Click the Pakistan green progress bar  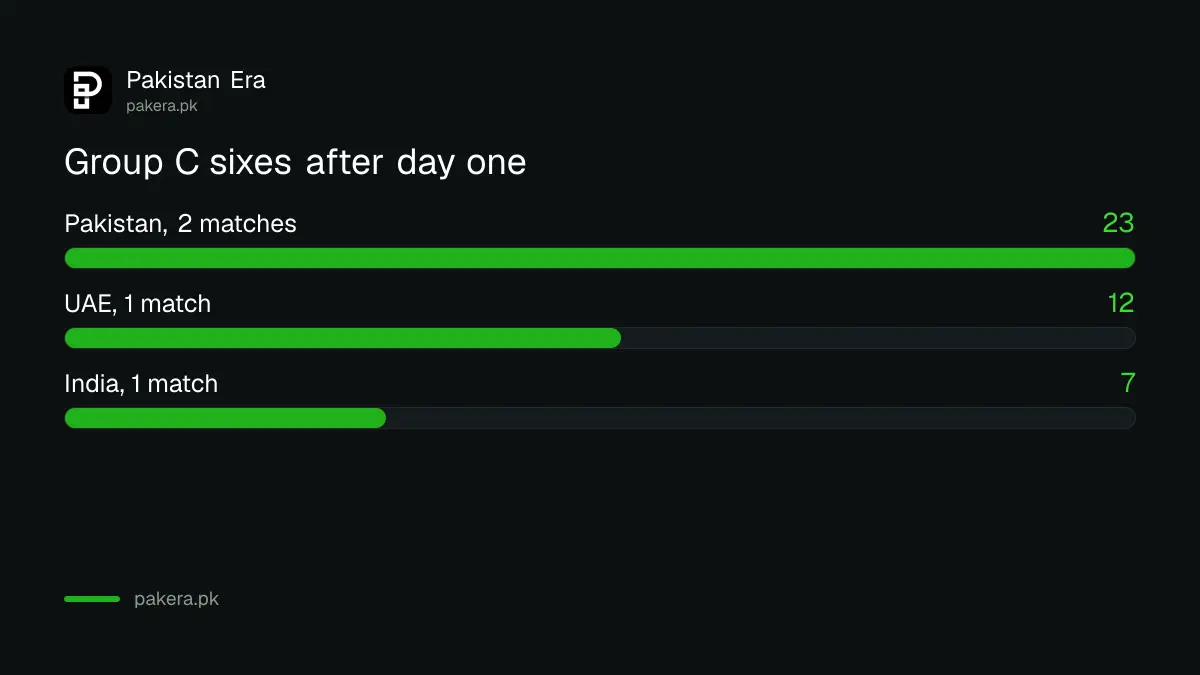click(600, 258)
